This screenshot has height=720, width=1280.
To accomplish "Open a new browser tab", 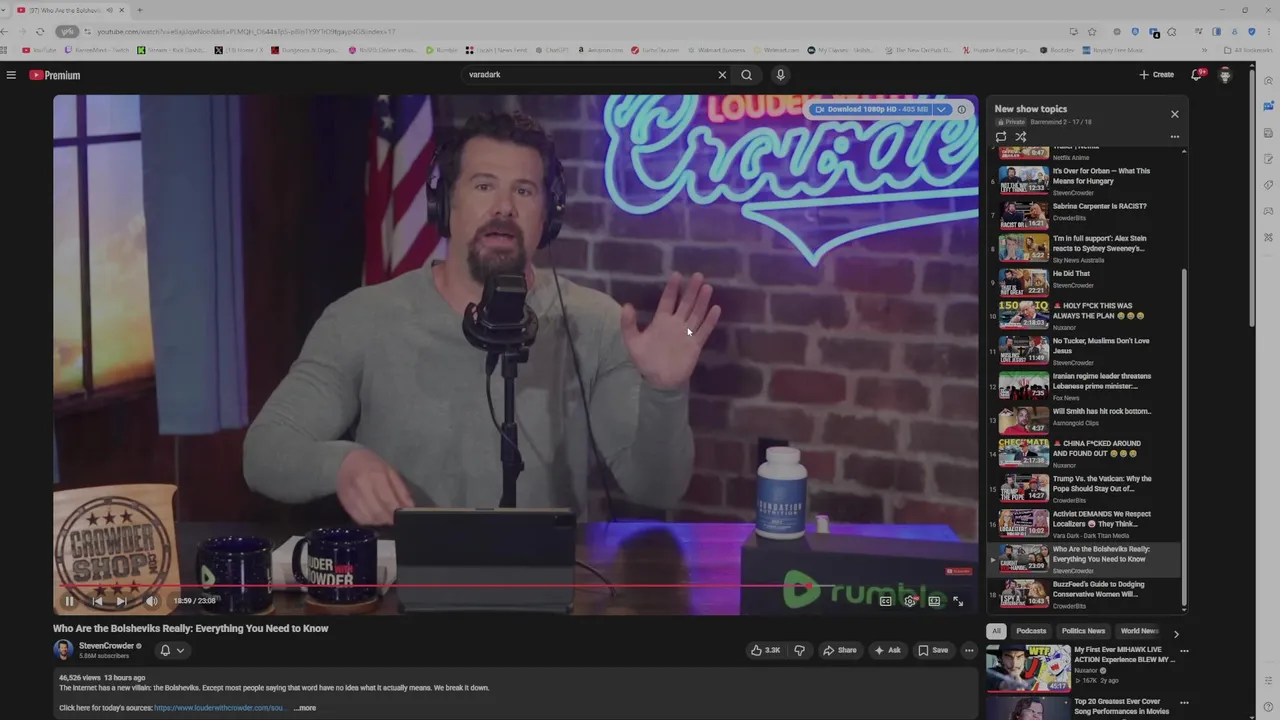I will [x=139, y=10].
